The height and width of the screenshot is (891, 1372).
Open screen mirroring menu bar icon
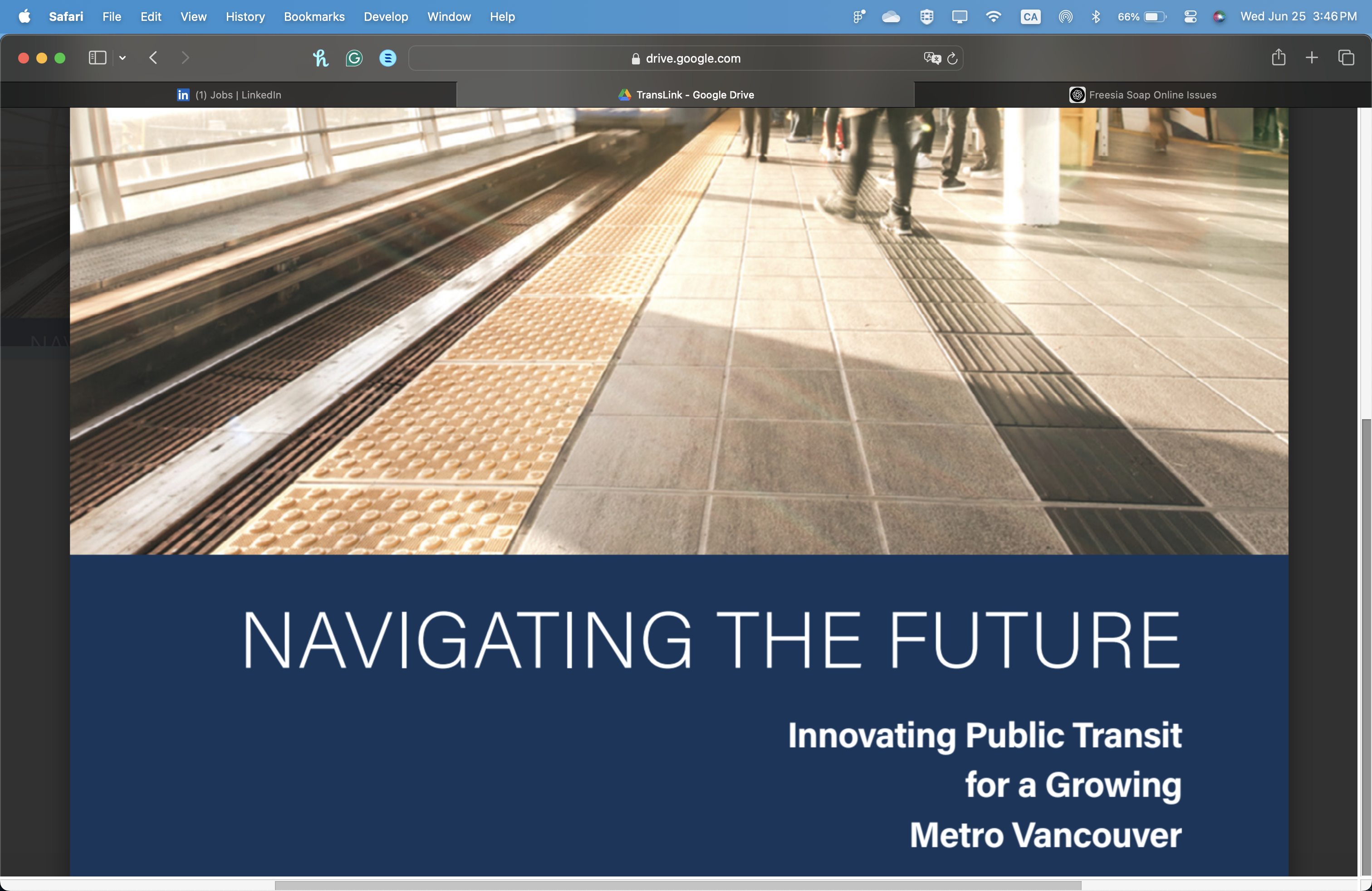(x=960, y=17)
